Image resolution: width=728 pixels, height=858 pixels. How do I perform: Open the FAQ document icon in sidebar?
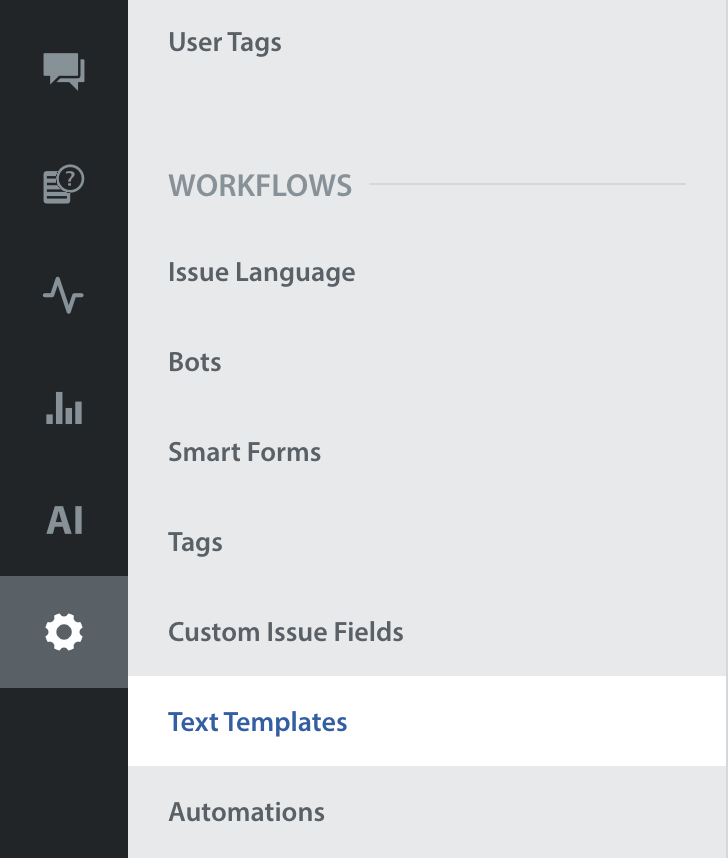[63, 185]
